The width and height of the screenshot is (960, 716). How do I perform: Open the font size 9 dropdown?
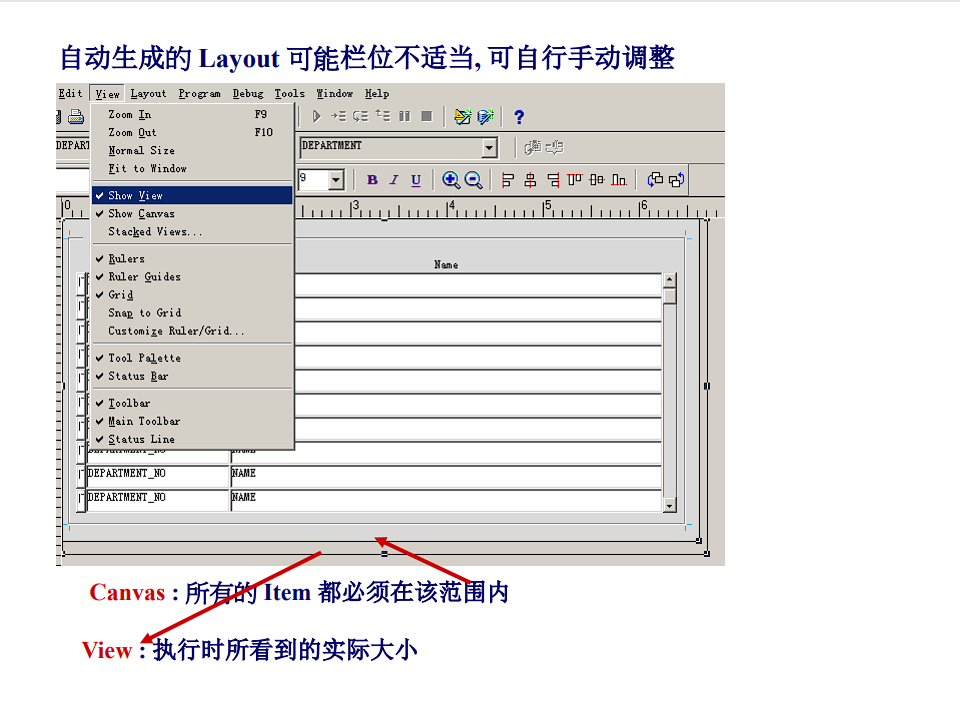point(336,180)
